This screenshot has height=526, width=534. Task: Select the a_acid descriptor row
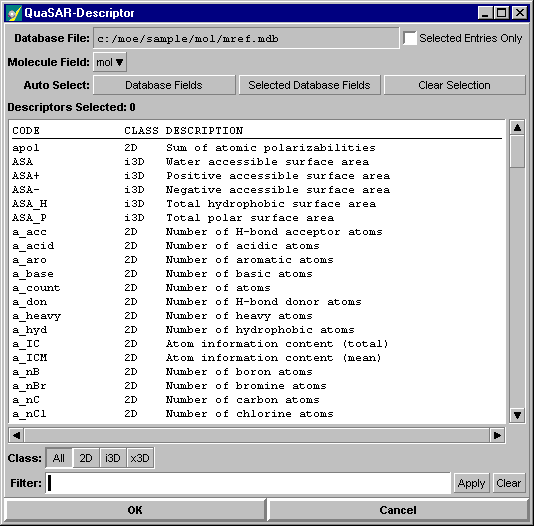pos(257,246)
